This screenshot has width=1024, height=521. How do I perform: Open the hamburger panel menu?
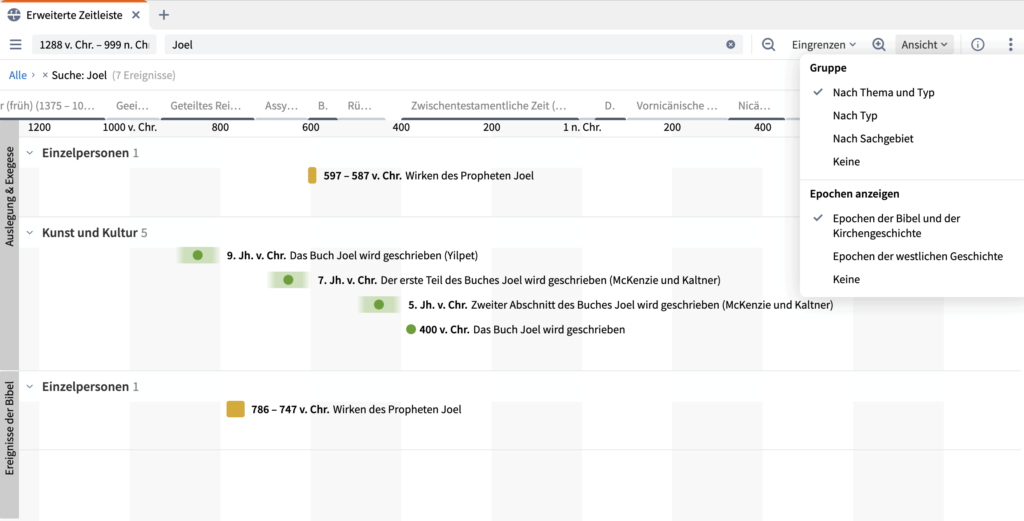point(15,45)
